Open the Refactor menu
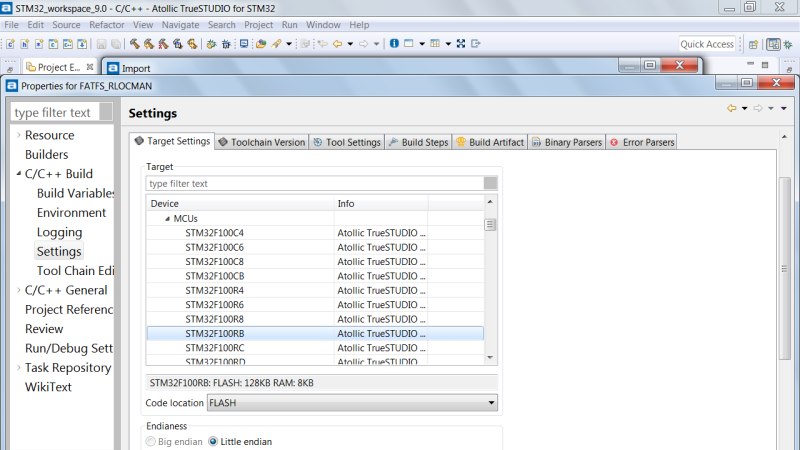 tap(107, 24)
